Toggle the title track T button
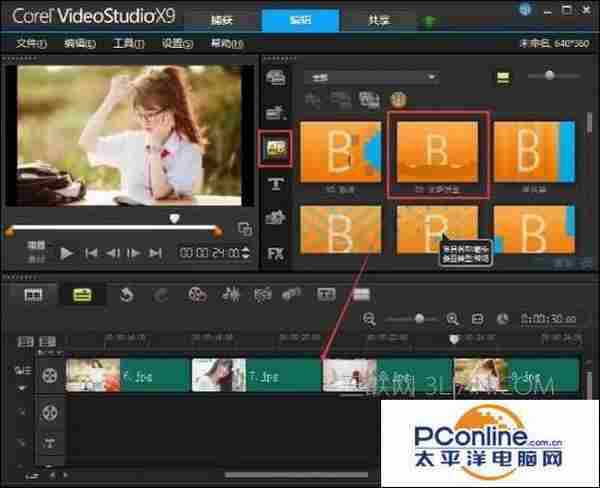 pyautogui.click(x=50, y=443)
